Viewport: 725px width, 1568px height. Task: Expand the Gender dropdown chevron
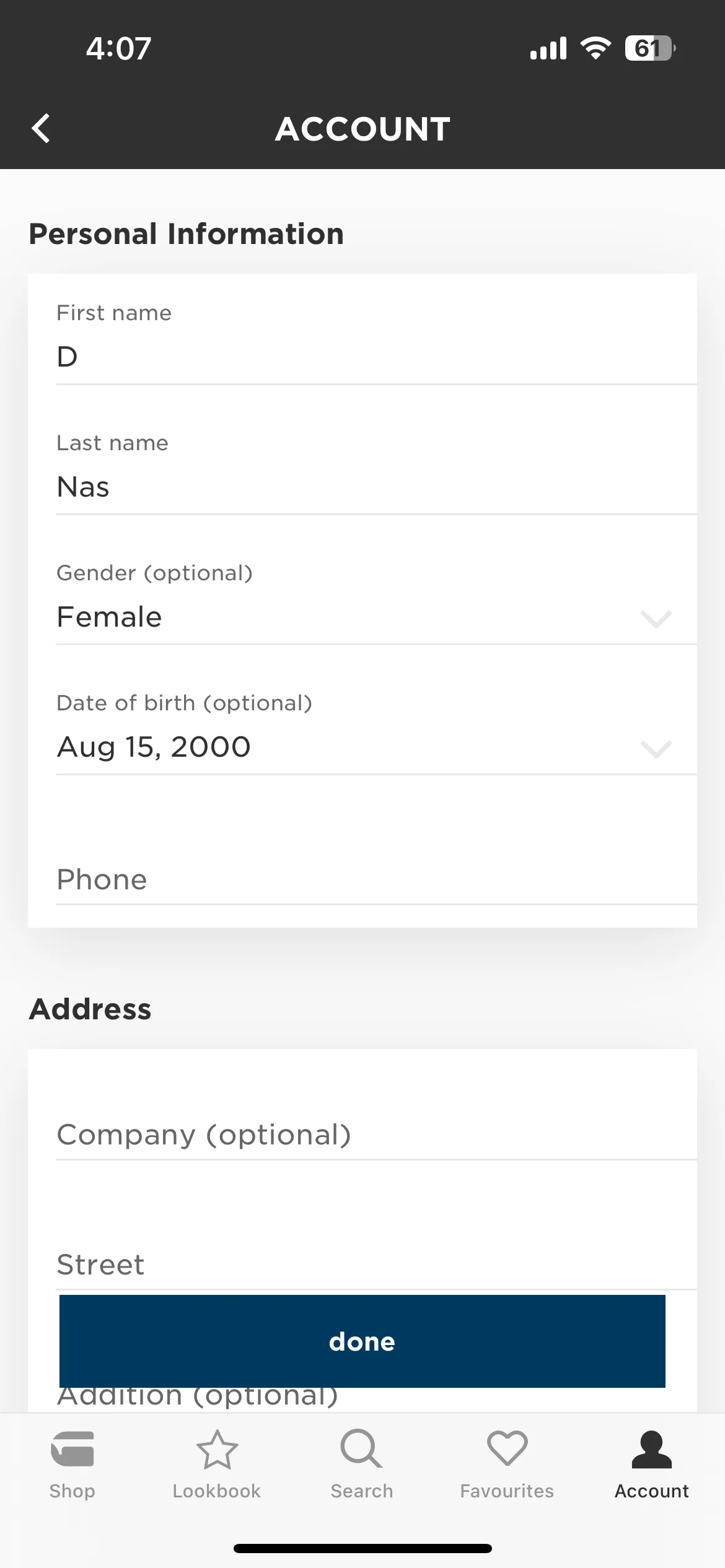(x=656, y=618)
